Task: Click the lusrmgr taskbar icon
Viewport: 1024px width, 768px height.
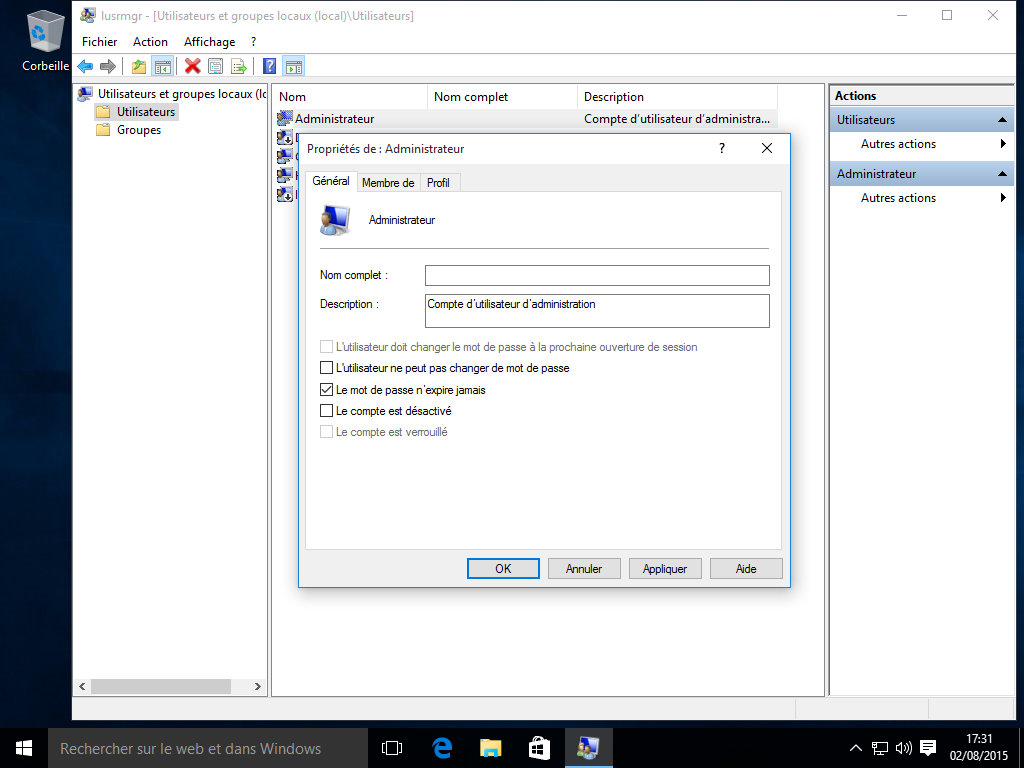Action: (x=588, y=748)
